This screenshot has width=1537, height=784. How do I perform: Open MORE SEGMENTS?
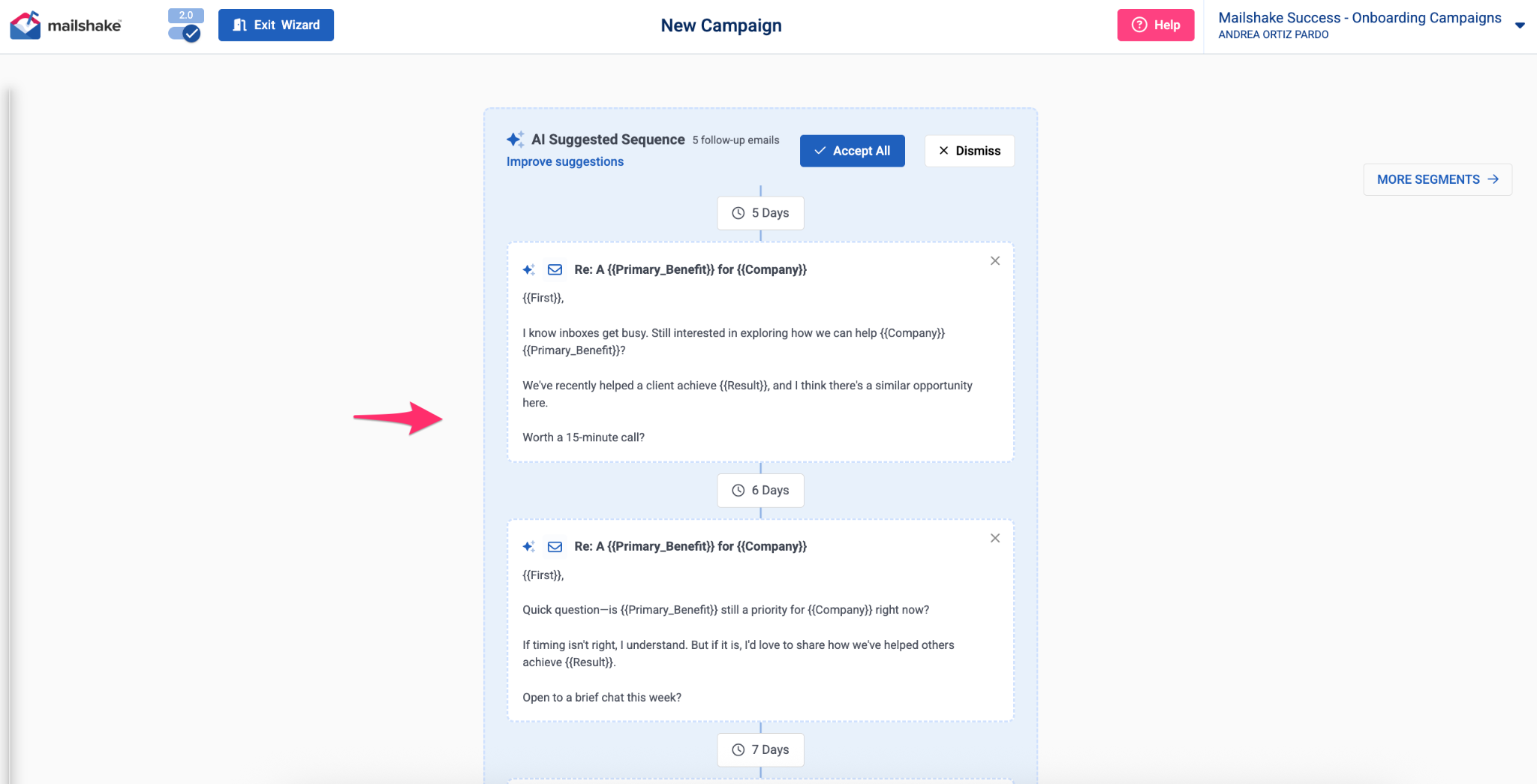[1437, 179]
